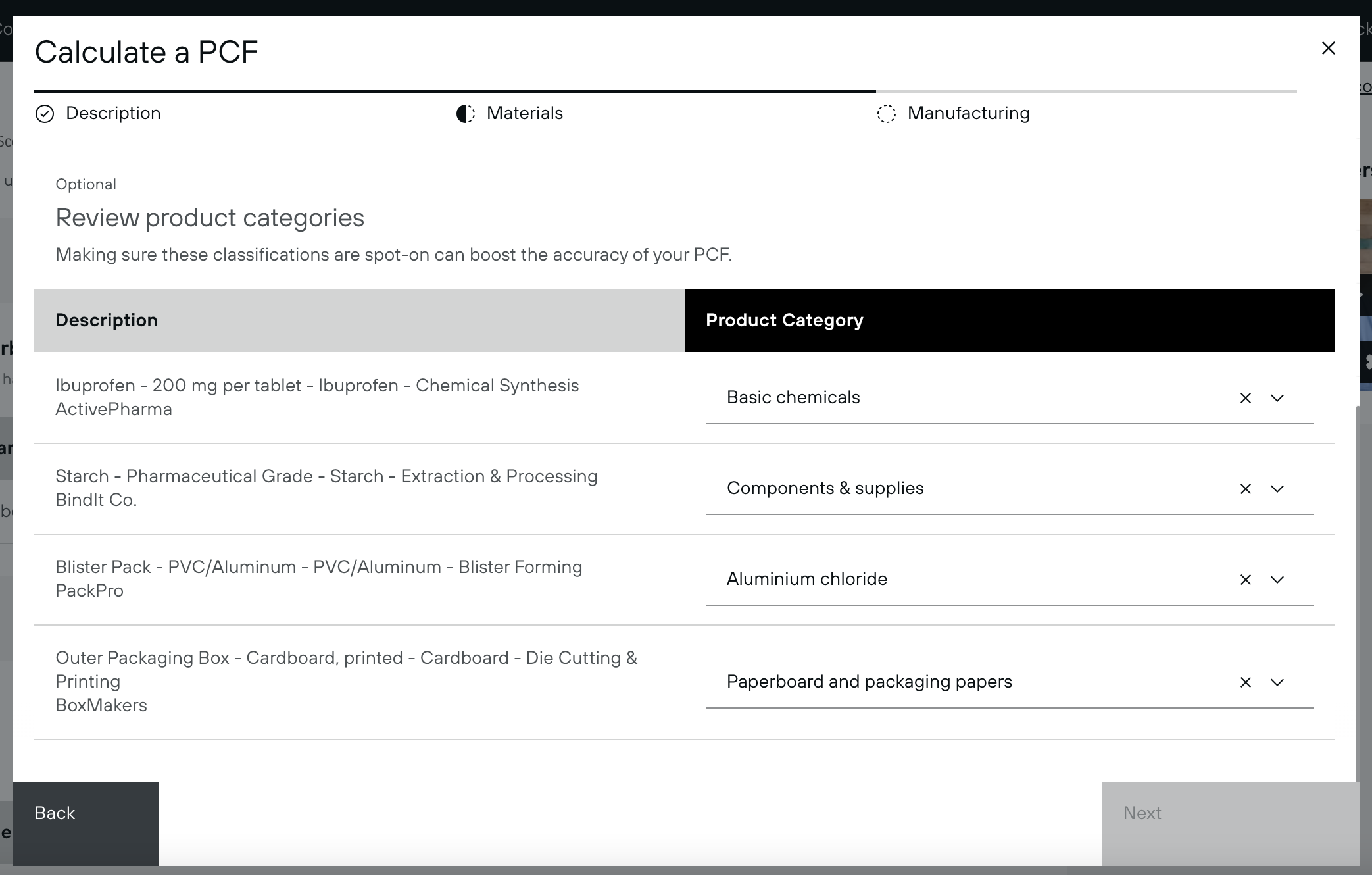Clear the Aluminium chloride category selection

point(1245,580)
